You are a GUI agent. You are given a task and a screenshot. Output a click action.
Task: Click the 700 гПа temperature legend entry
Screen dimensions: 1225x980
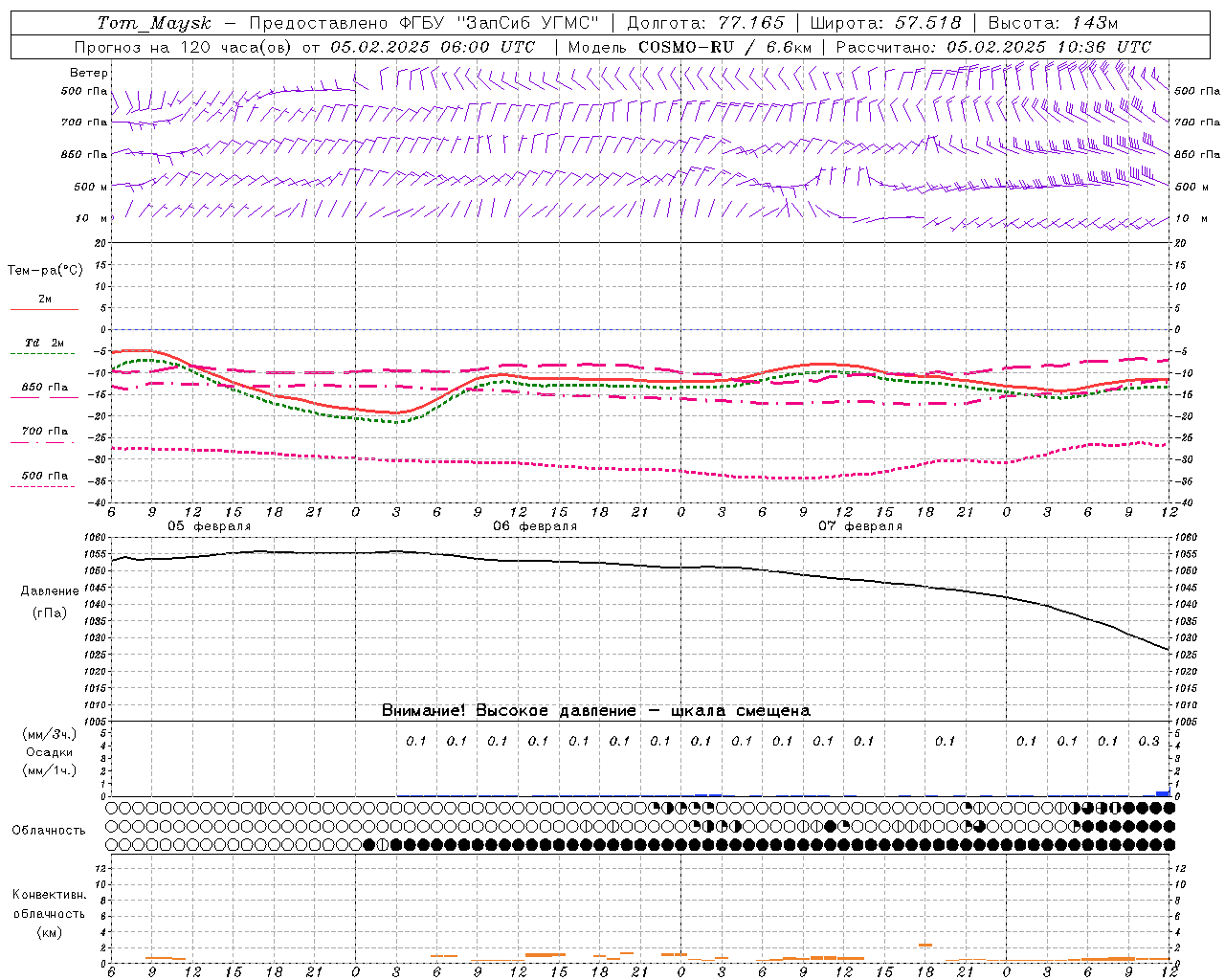(45, 432)
